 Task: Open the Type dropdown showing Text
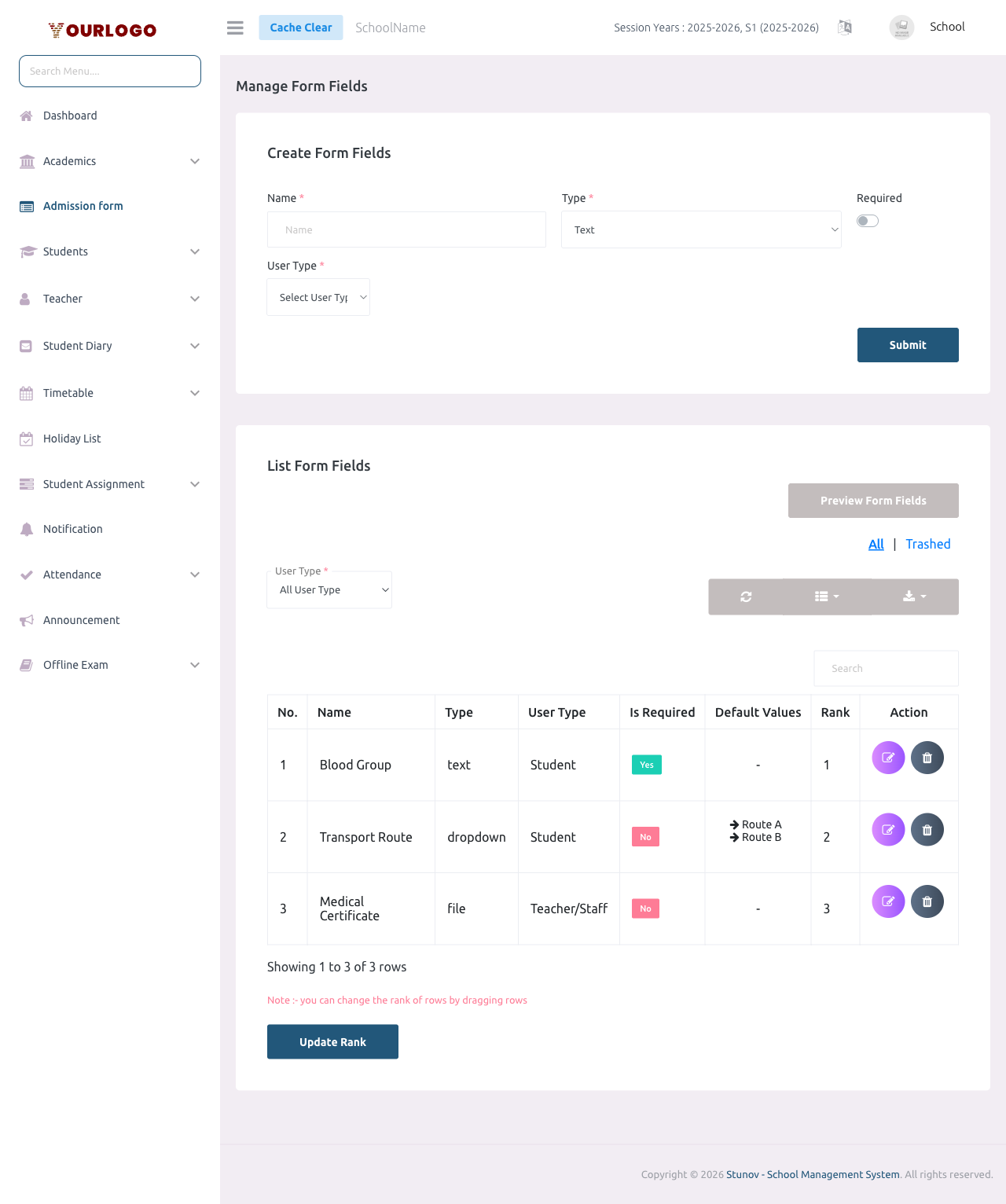(x=701, y=229)
